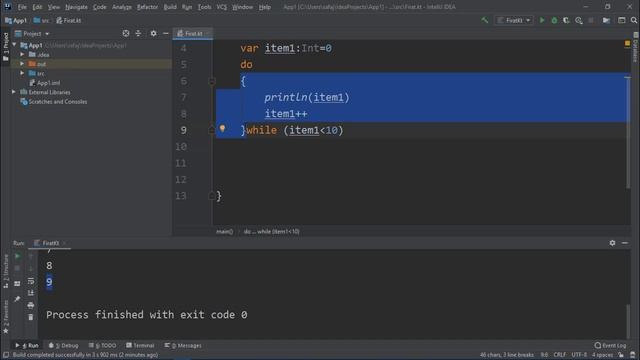Click the UTF-8 encoding widget

tap(579, 355)
